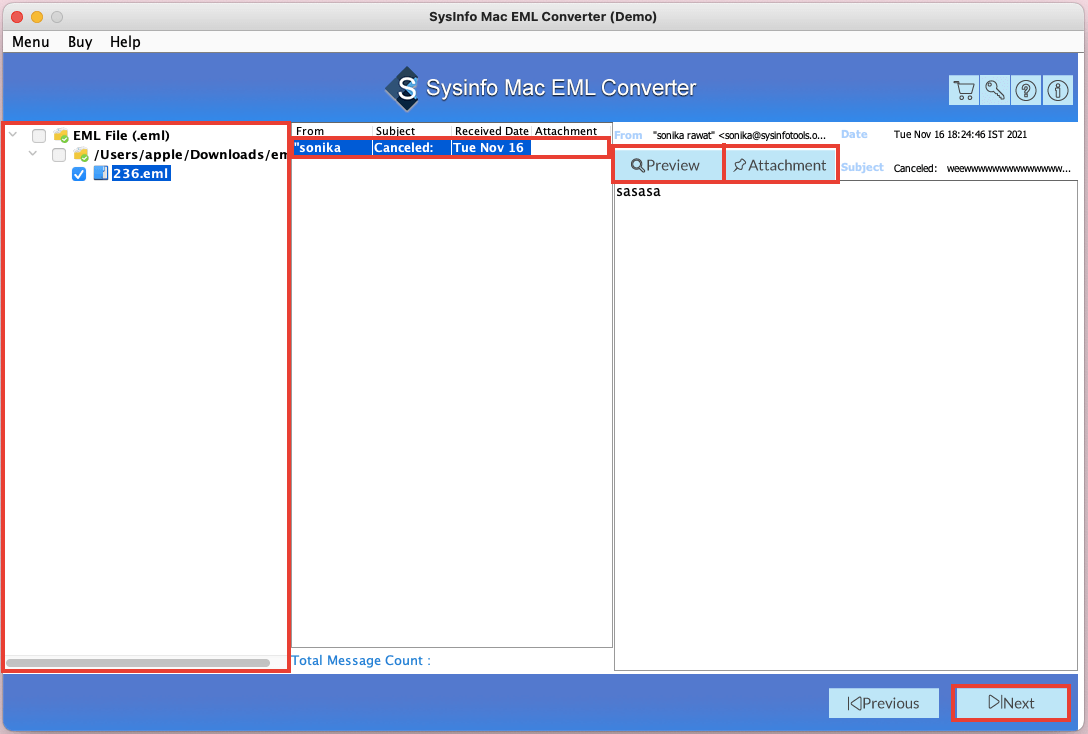
Task: Proceed with the Next button
Action: point(1010,703)
